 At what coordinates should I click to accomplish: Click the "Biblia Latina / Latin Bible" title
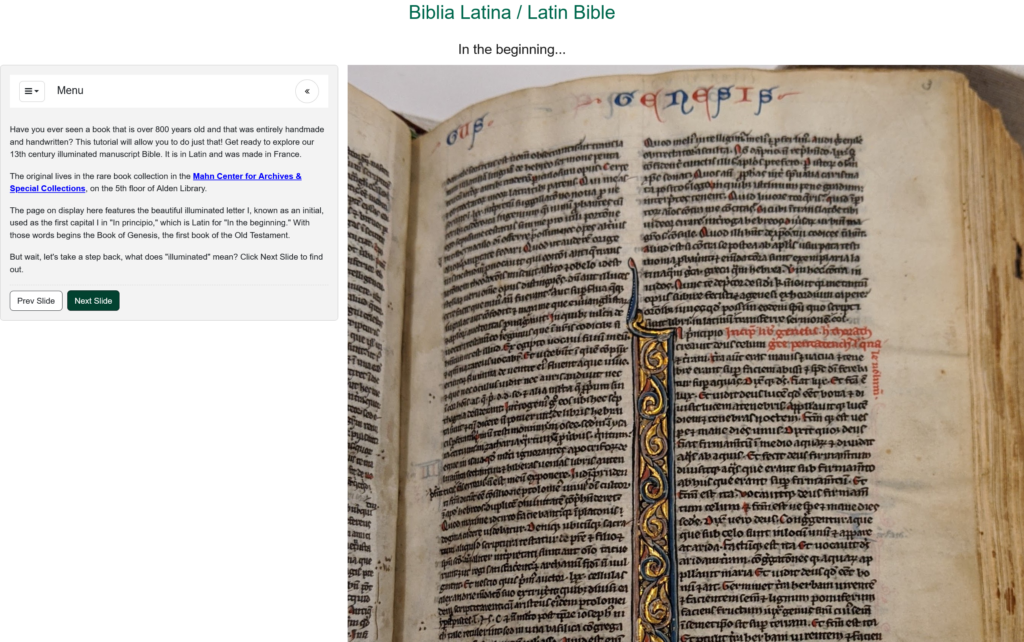point(512,12)
